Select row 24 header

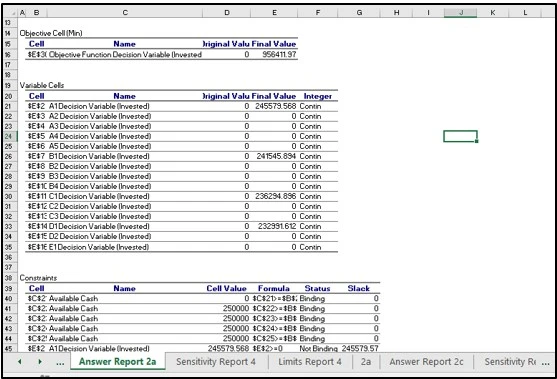click(x=9, y=136)
